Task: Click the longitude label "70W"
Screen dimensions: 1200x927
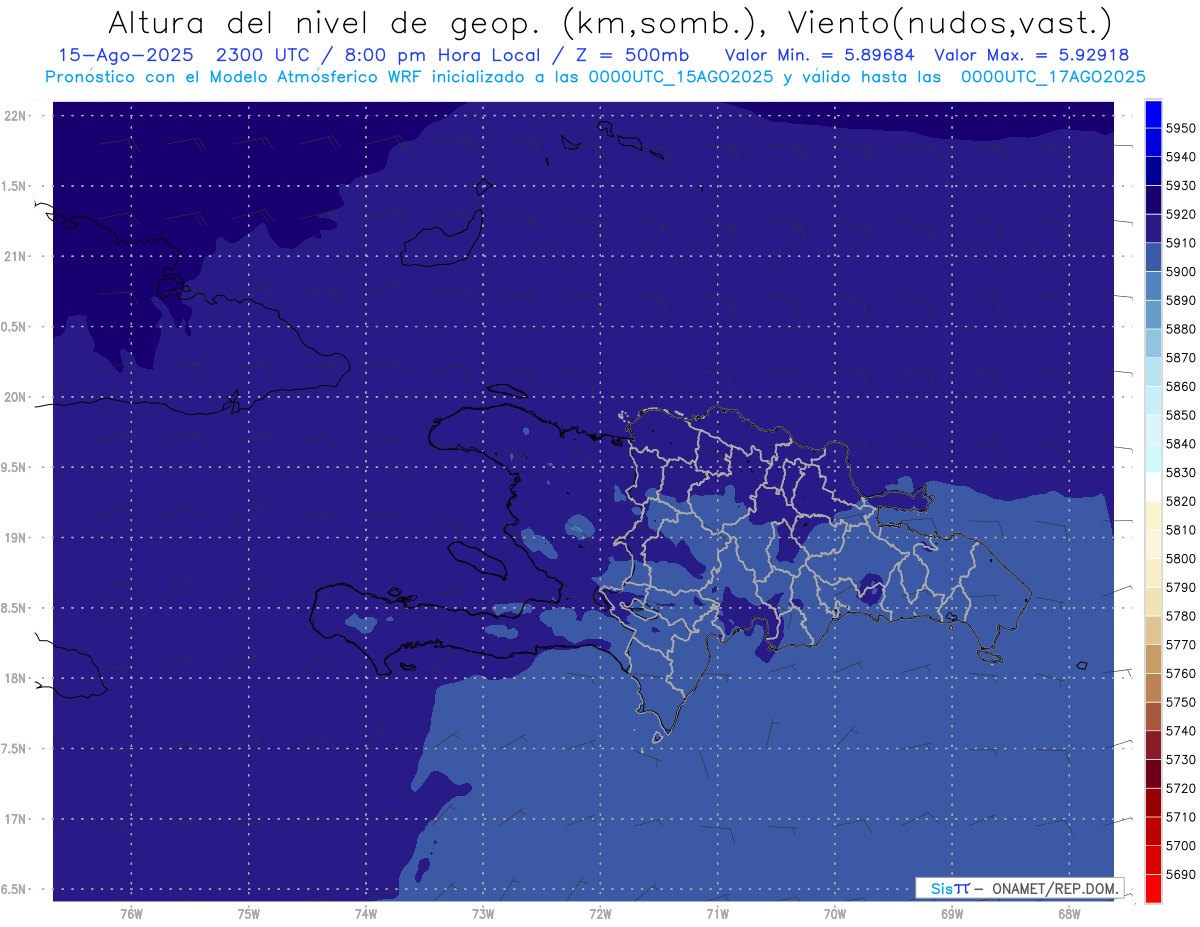Action: click(834, 913)
